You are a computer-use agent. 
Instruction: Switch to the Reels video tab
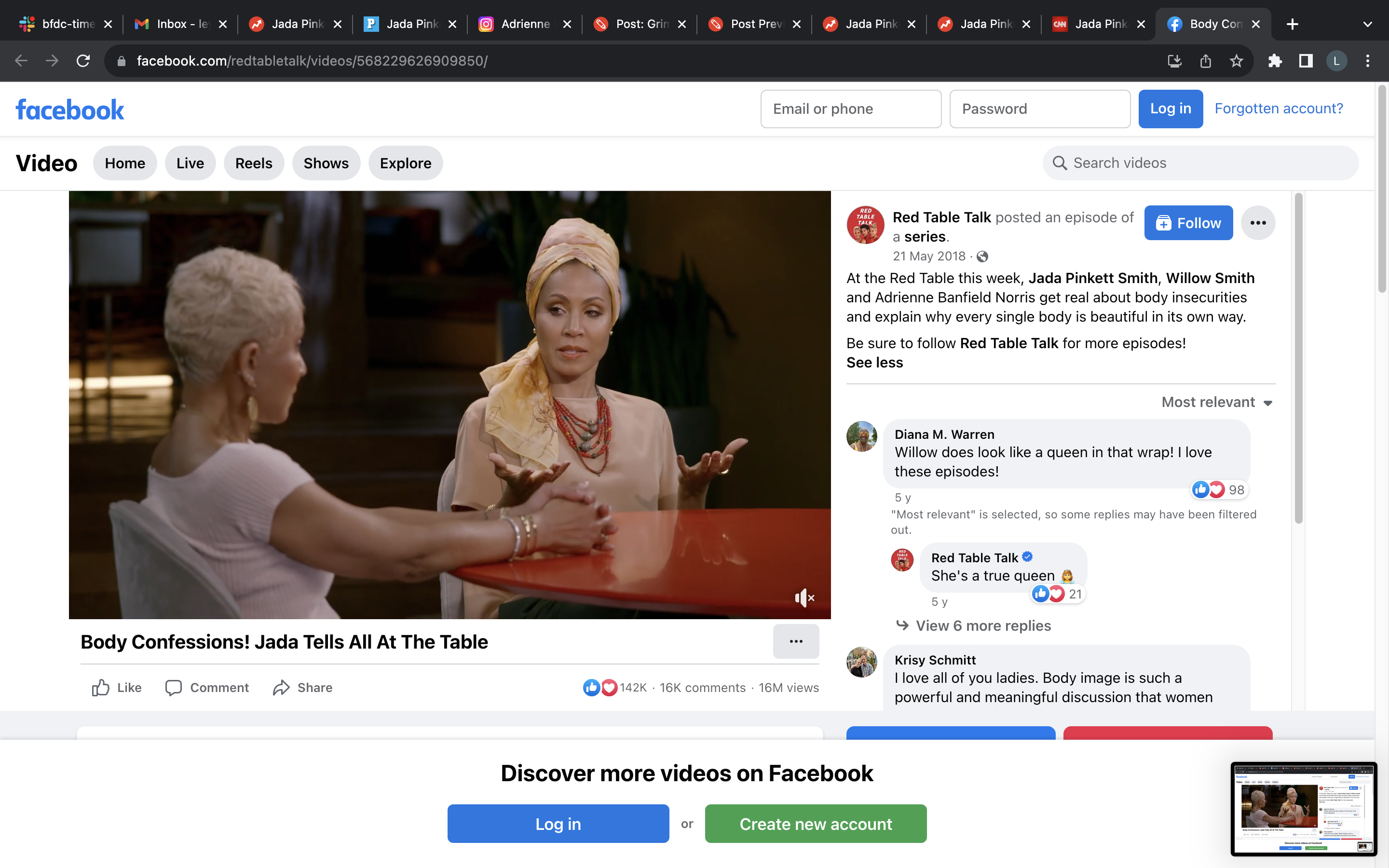point(254,163)
